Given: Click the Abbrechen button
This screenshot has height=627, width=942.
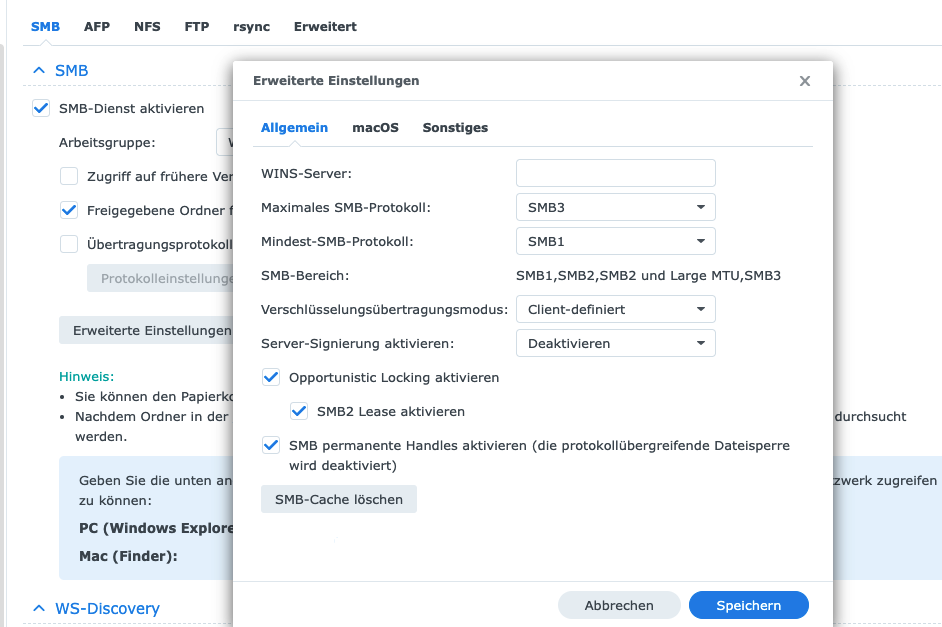Looking at the screenshot, I should coord(619,605).
